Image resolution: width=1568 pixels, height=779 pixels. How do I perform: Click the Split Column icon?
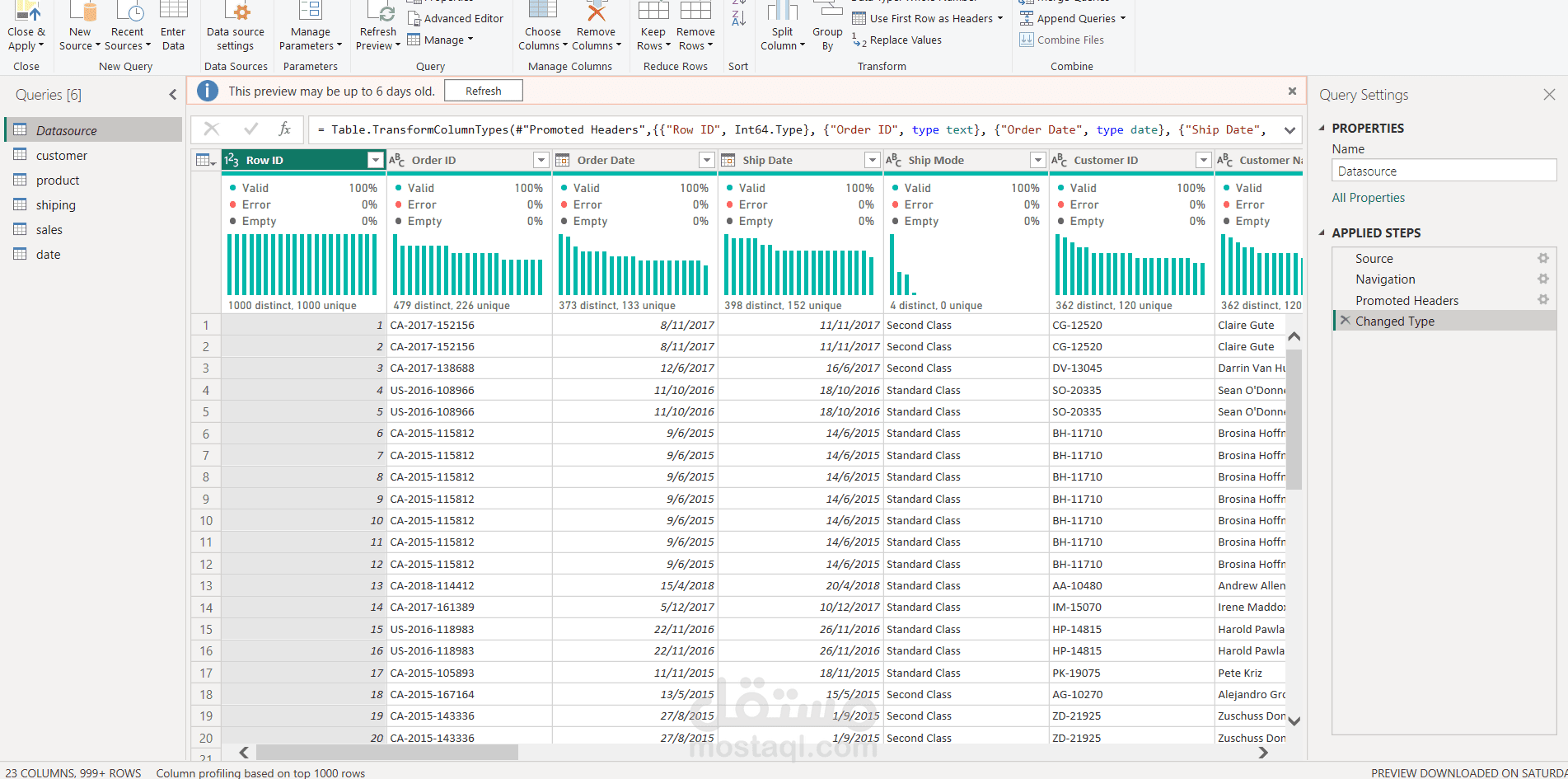(x=782, y=12)
